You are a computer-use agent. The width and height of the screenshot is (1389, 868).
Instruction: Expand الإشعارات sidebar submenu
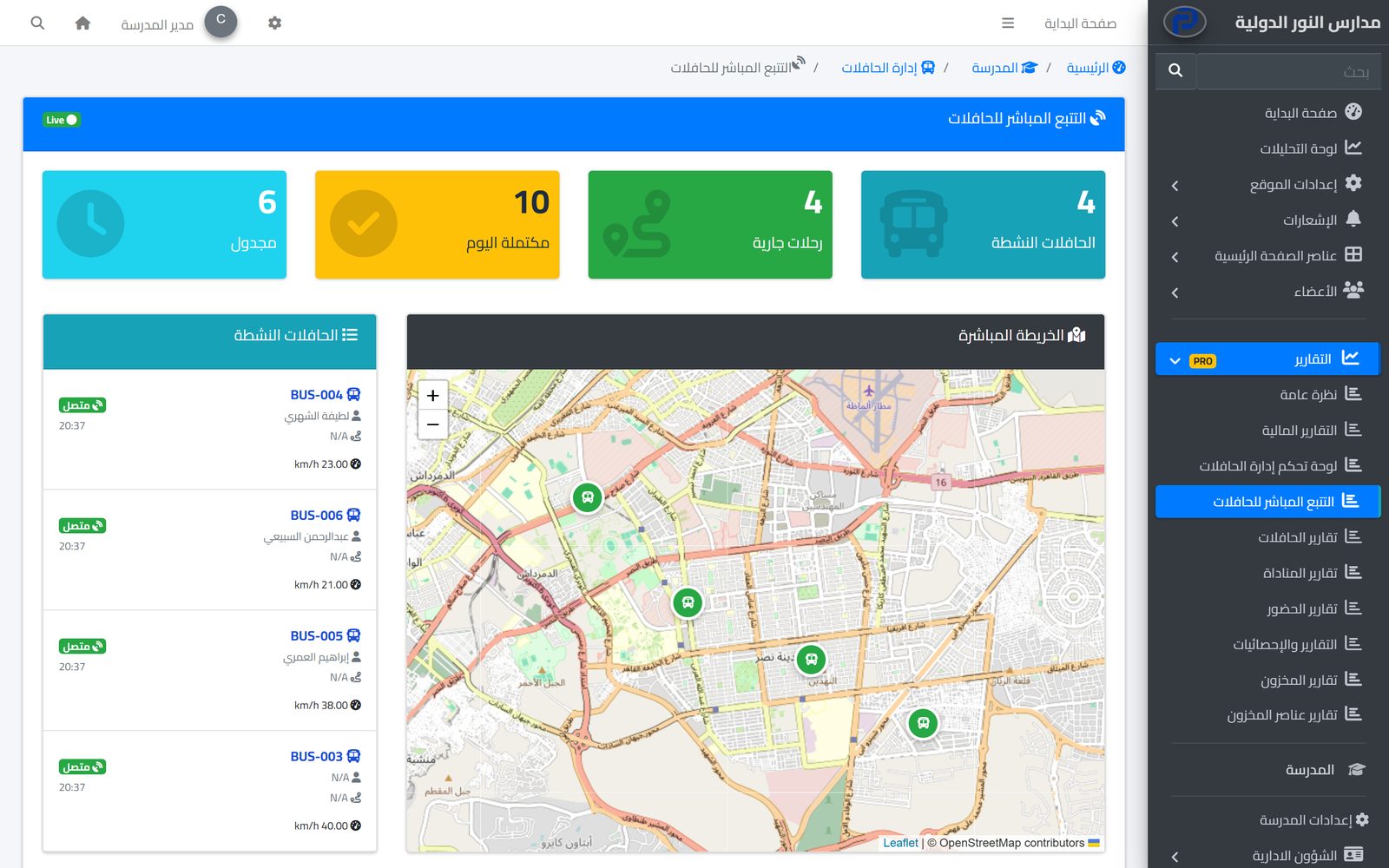[x=1267, y=220]
